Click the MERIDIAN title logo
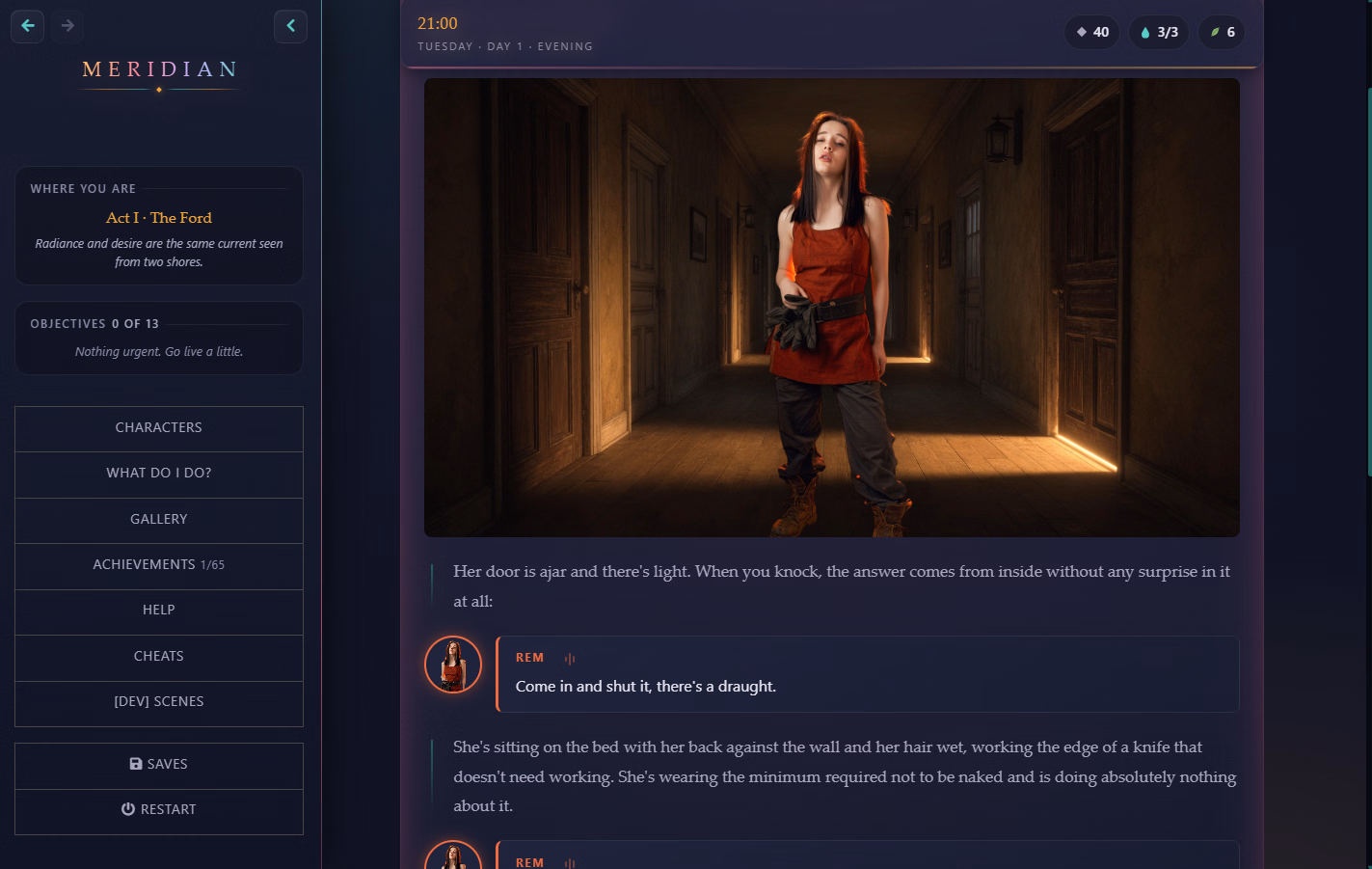 click(159, 69)
